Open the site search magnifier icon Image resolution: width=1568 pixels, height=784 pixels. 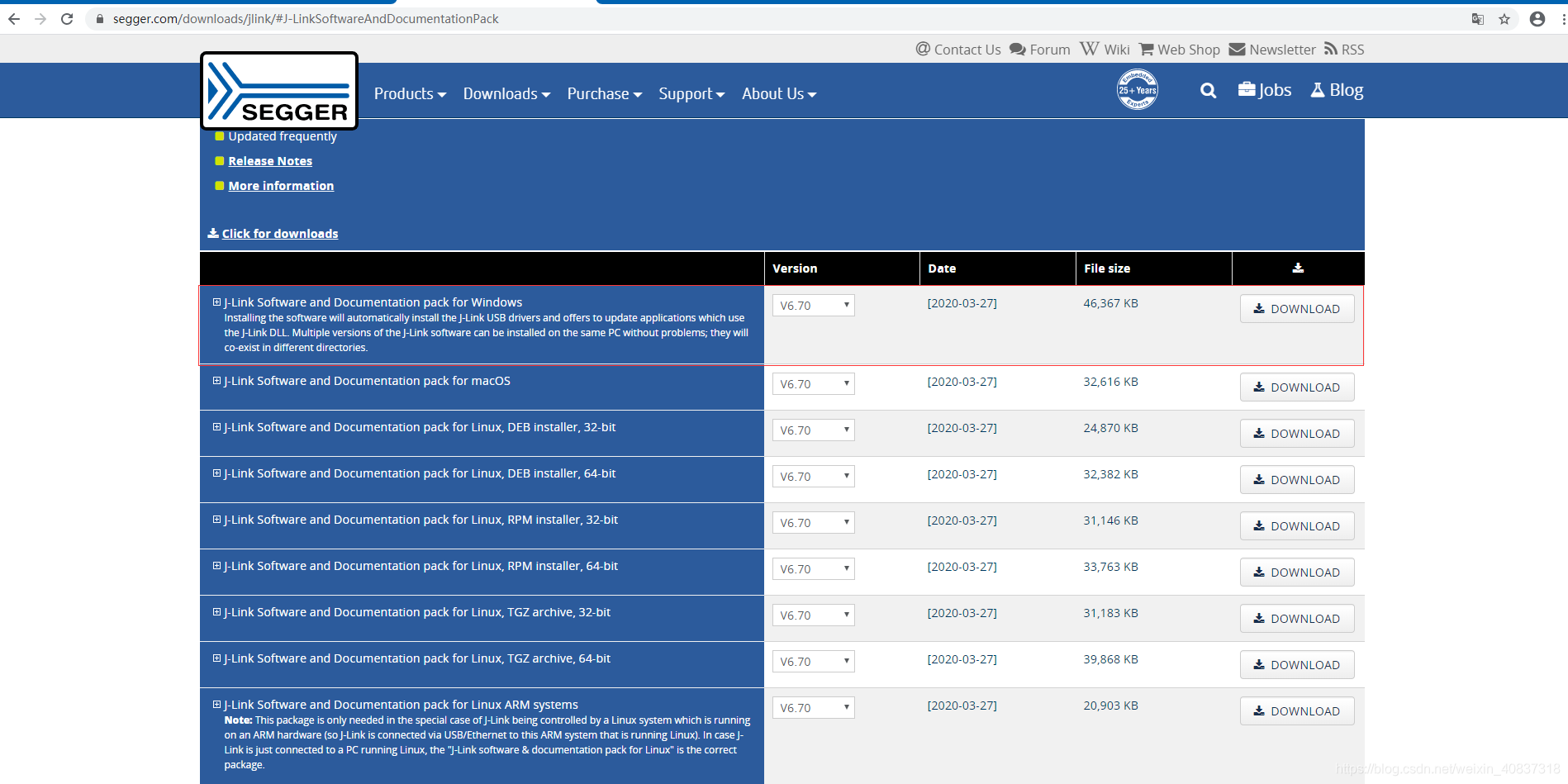[x=1208, y=91]
